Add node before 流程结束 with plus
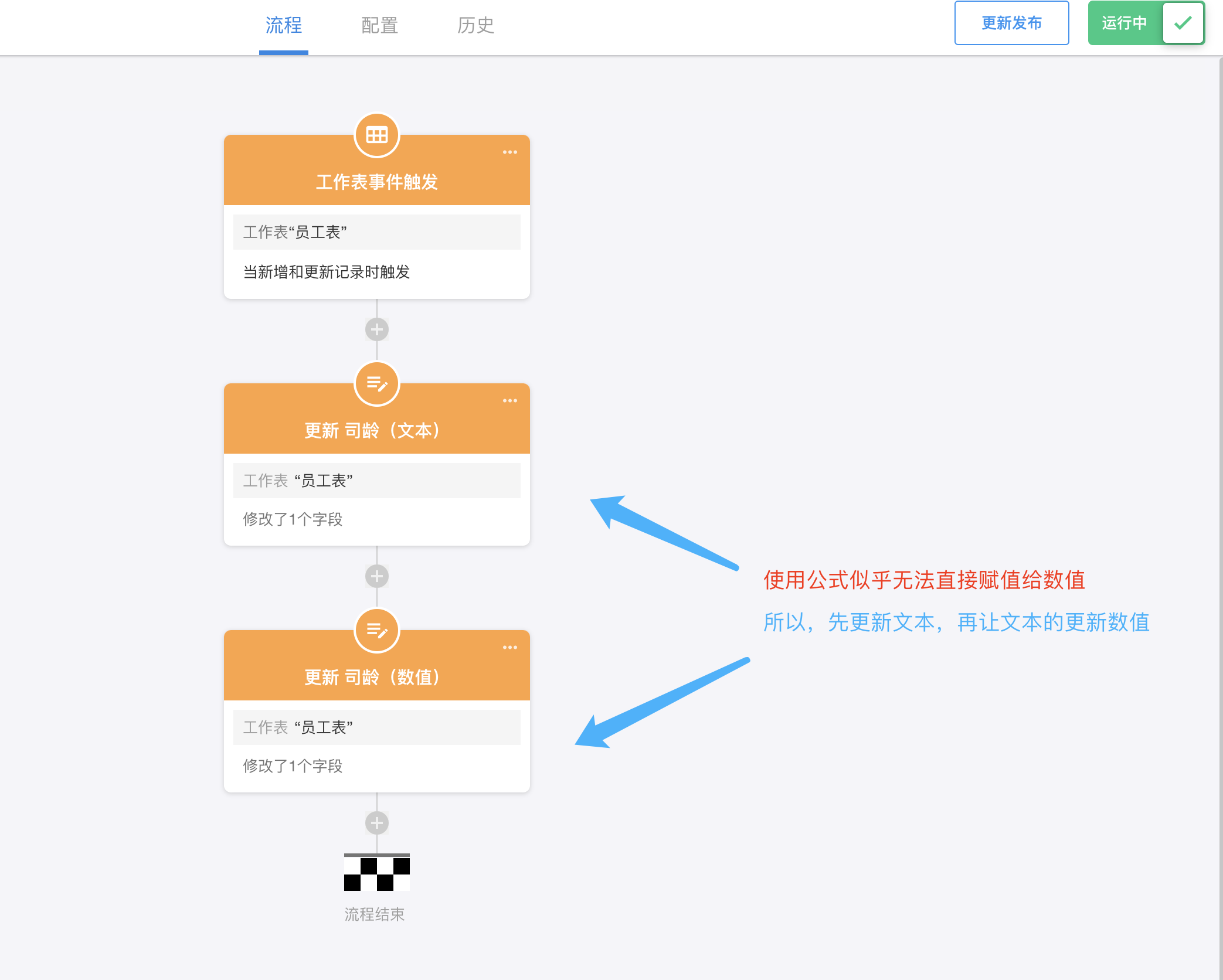This screenshot has height=980, width=1223. click(x=376, y=823)
